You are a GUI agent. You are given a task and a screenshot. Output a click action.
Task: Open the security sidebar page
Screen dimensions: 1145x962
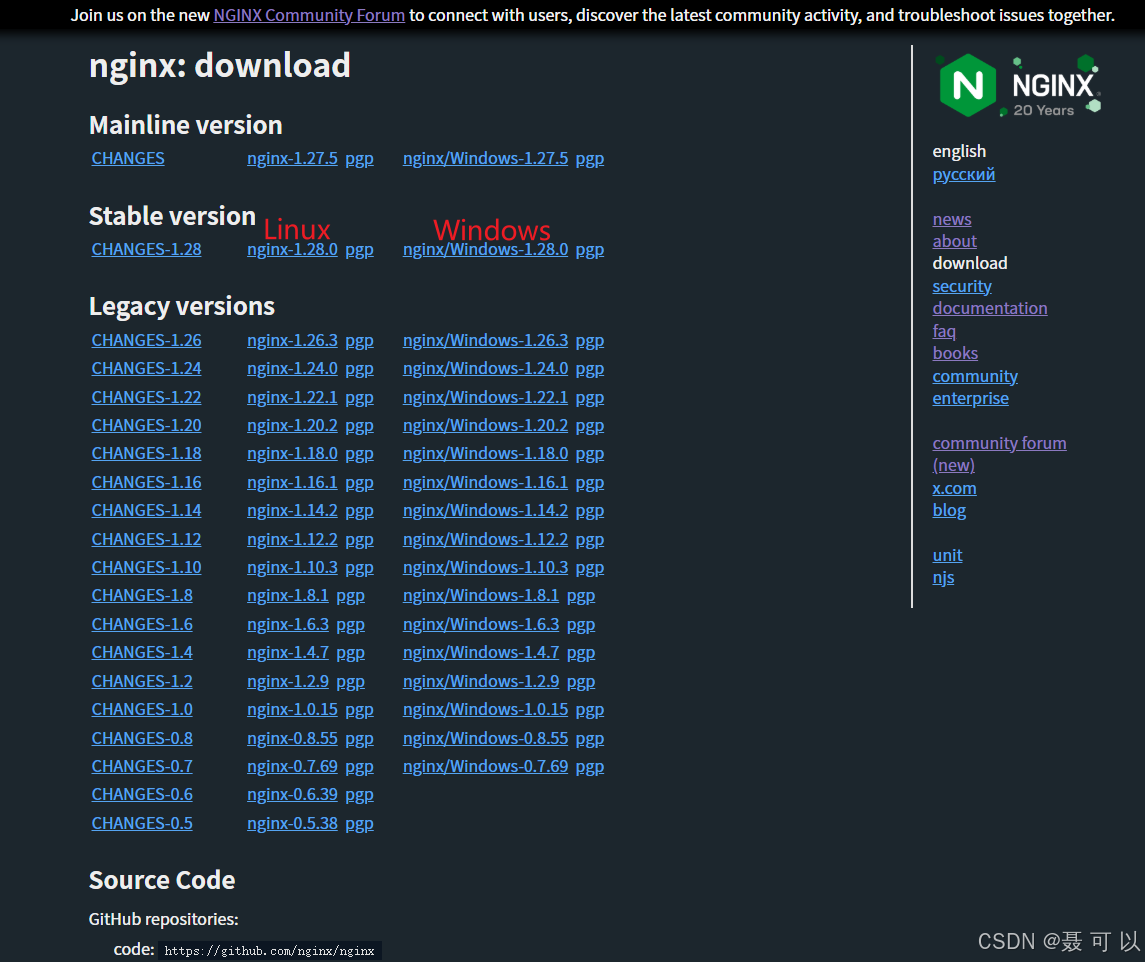click(961, 285)
